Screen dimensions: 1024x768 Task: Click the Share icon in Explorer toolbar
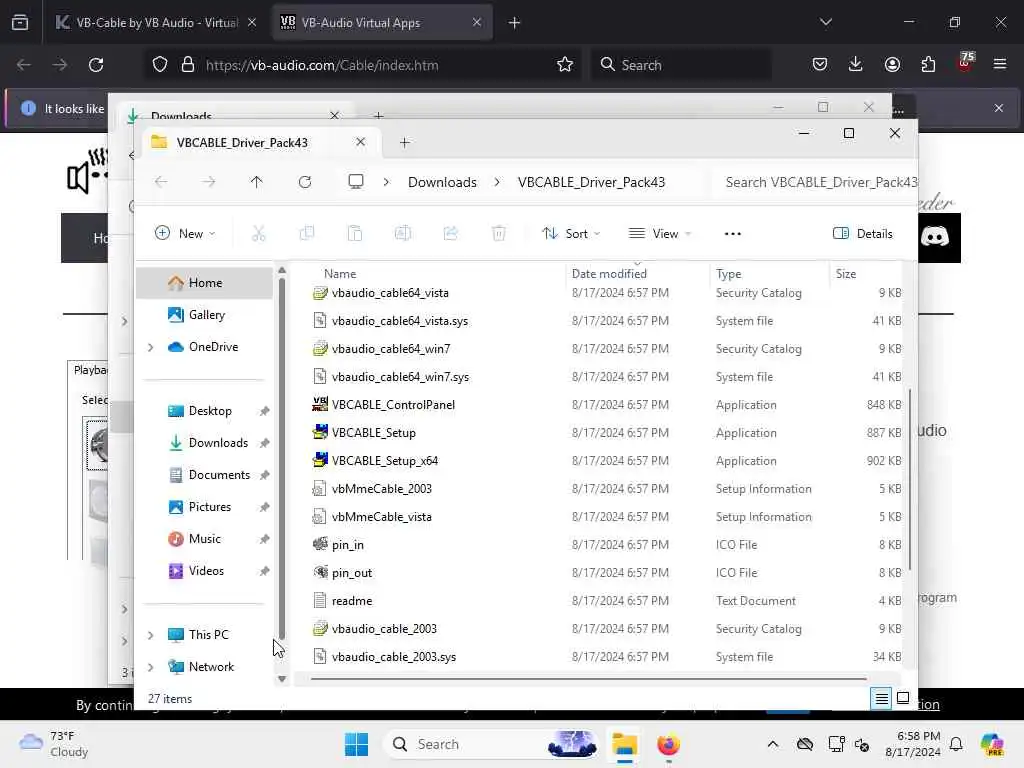[x=451, y=234]
